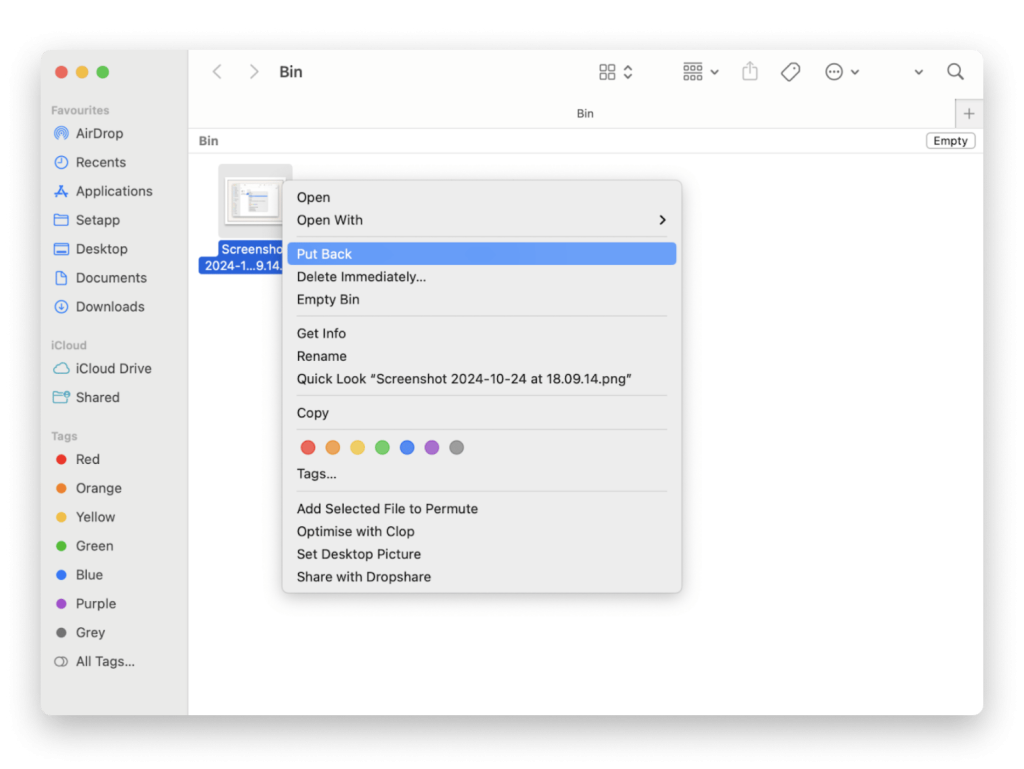Viewport: 1024px width, 769px height.
Task: Select Delete Immediately… menu item
Action: 361,277
